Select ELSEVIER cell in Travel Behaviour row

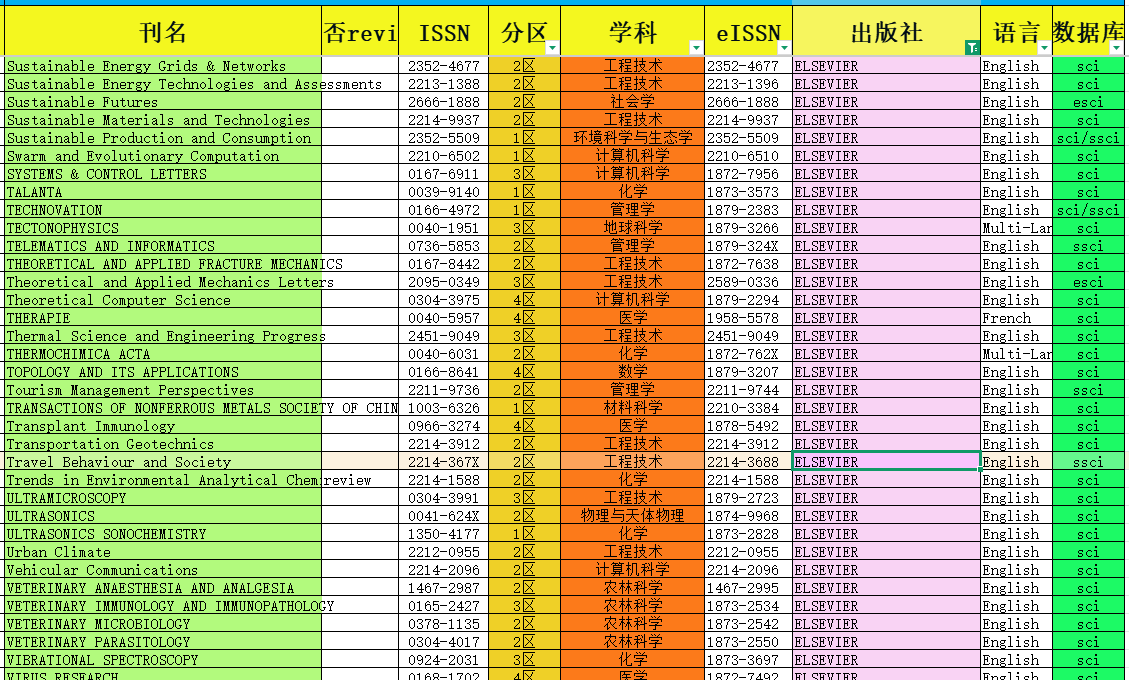886,462
